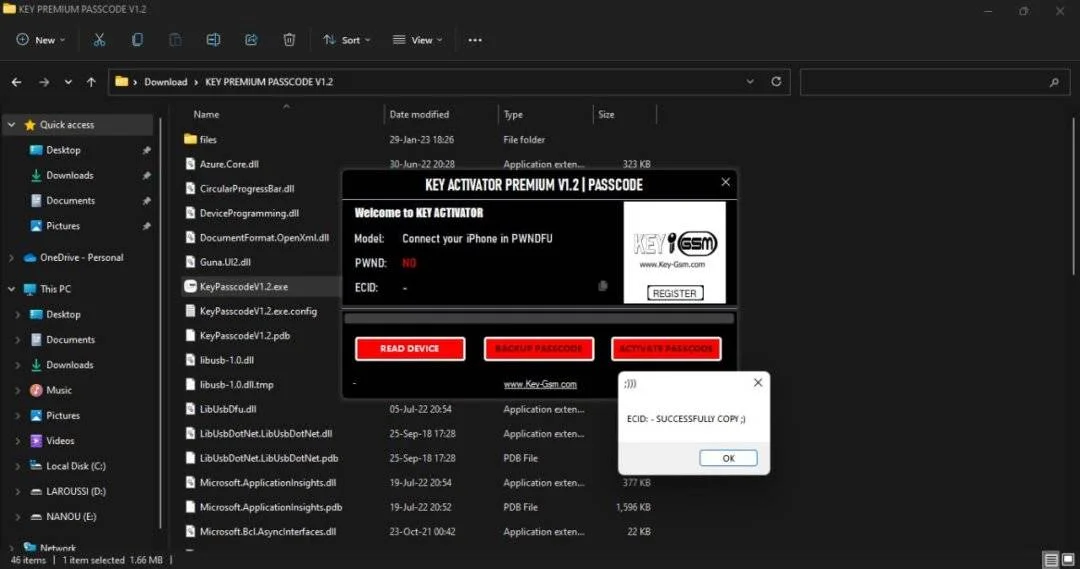1080x569 pixels.
Task: Collapse the Quick access section
Action: tap(11, 125)
